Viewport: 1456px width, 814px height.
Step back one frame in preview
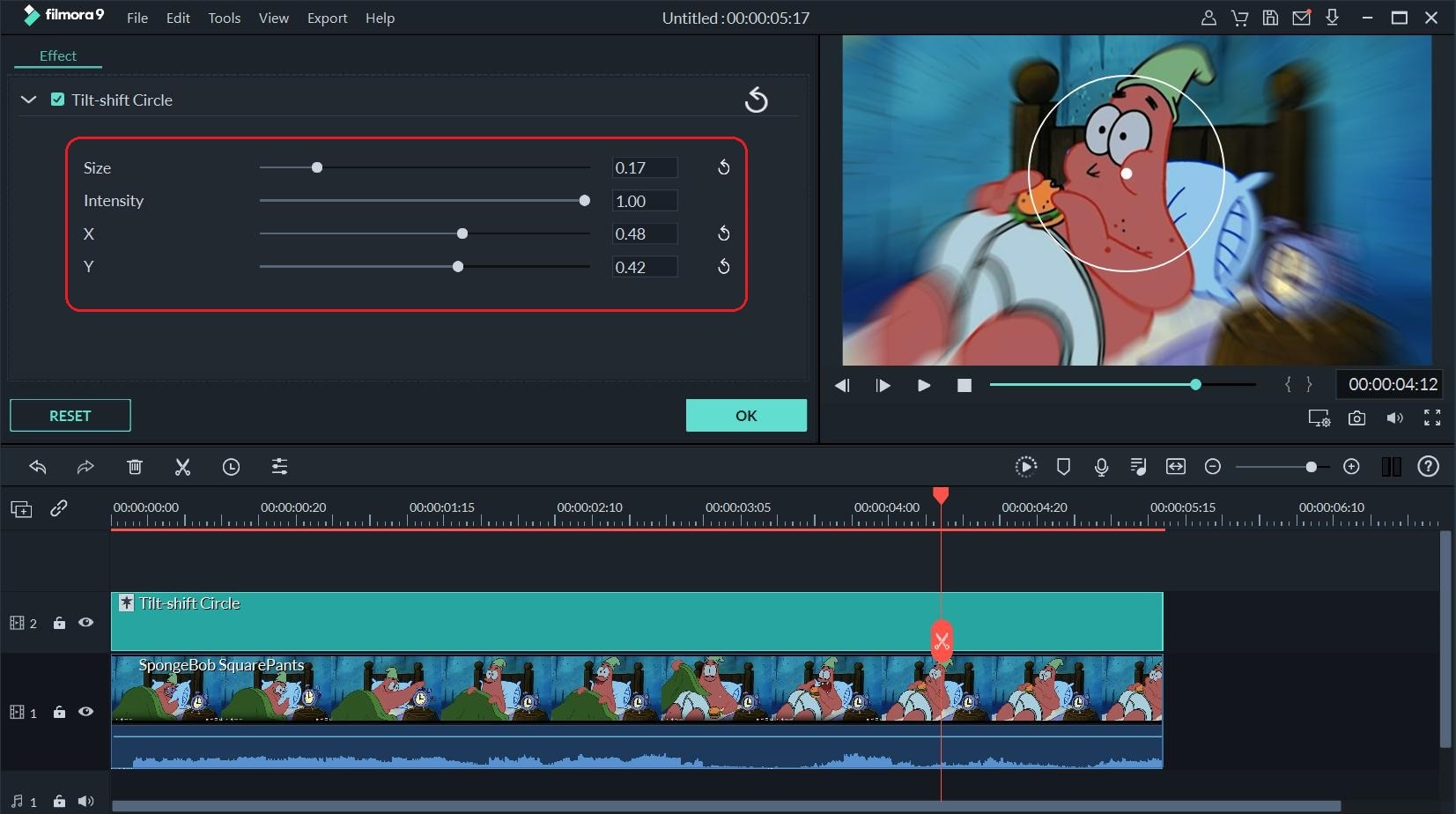tap(842, 385)
